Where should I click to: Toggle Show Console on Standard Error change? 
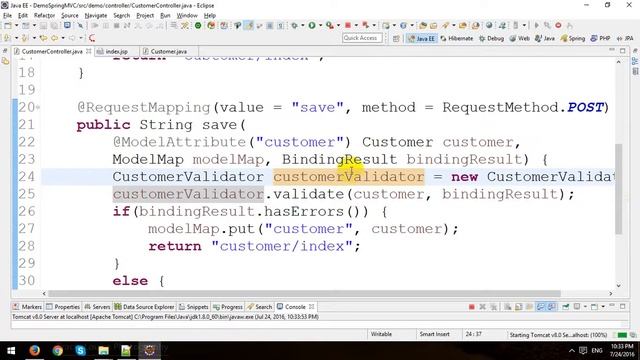coord(551,307)
